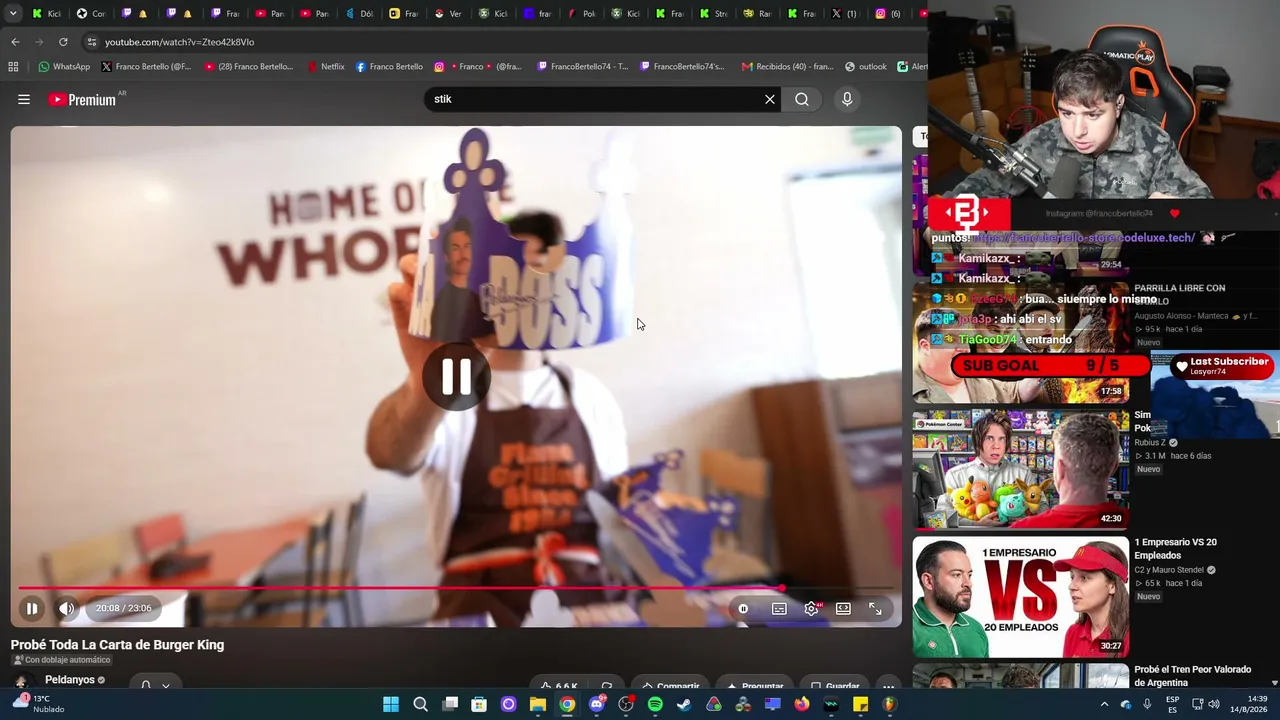Open the apps grid in bookmarks bar

(x=13, y=67)
